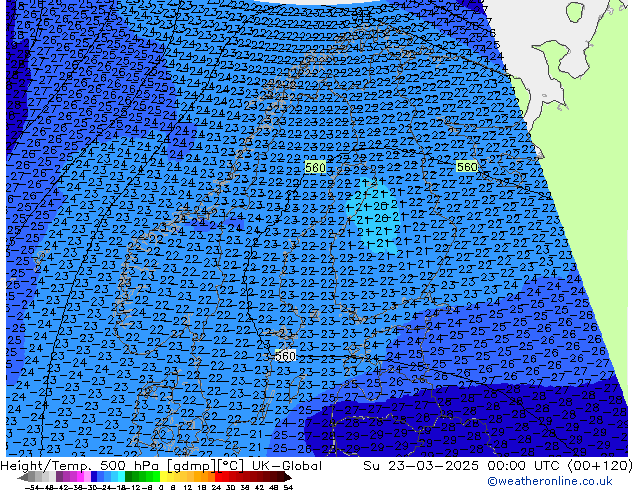
Task: Pick the cyan legend swatch
Action: pos(121,476)
